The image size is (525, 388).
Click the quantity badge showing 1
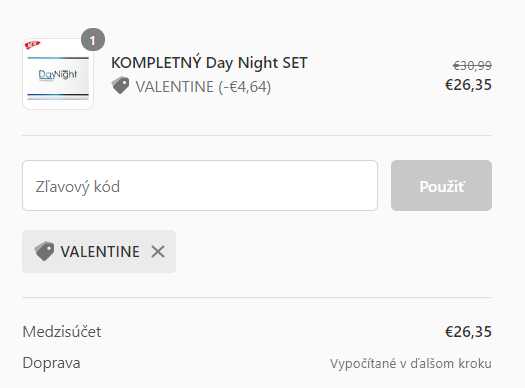pos(93,40)
